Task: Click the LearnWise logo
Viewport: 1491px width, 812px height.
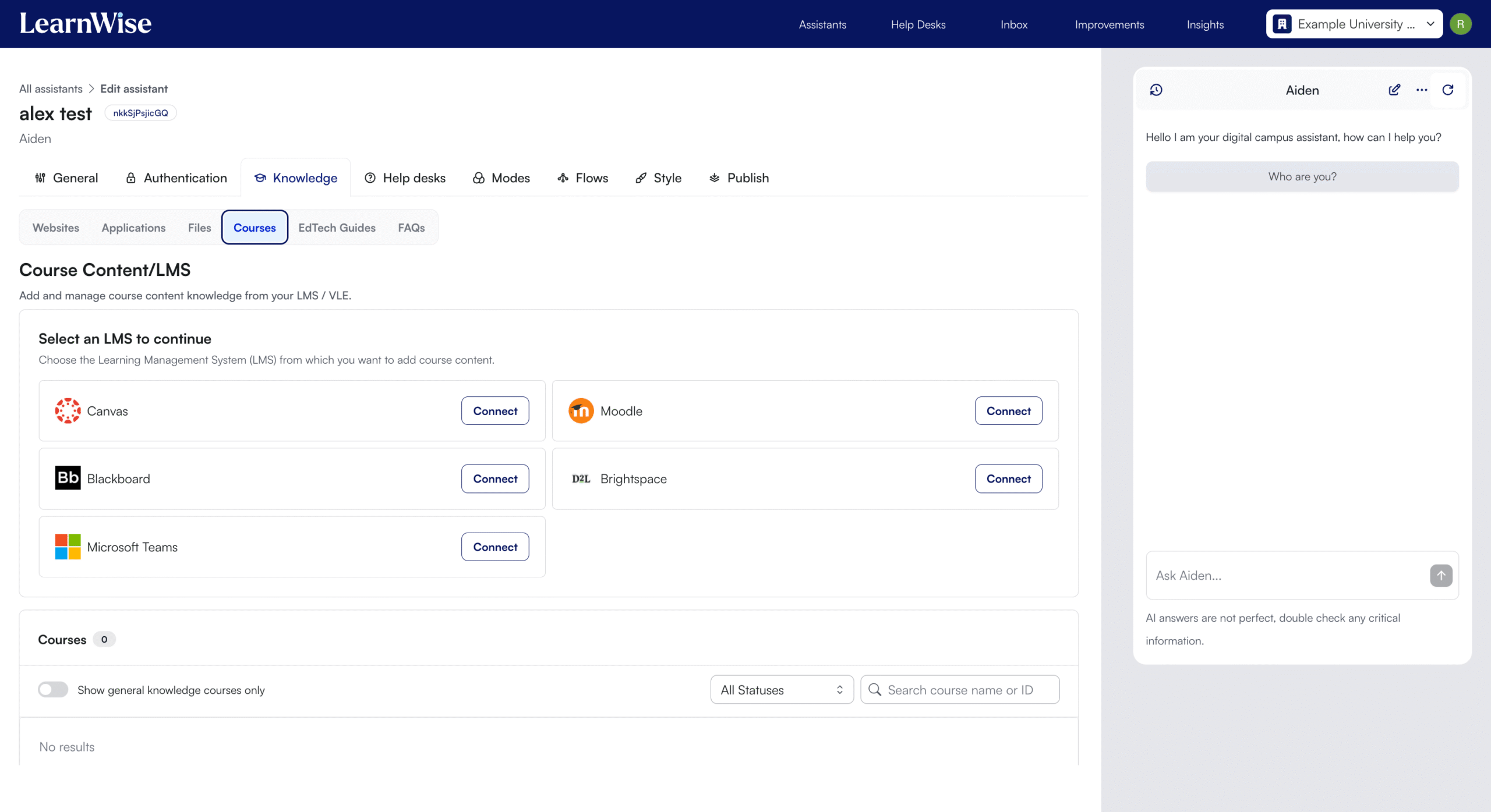Action: [85, 23]
